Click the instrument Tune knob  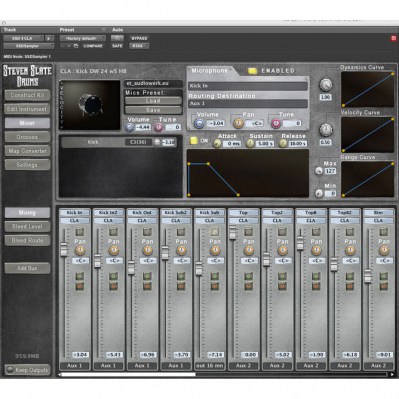tap(159, 127)
